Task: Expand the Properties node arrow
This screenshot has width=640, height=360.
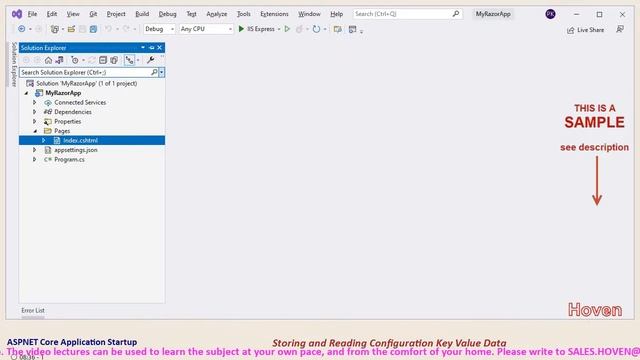Action: [x=35, y=121]
